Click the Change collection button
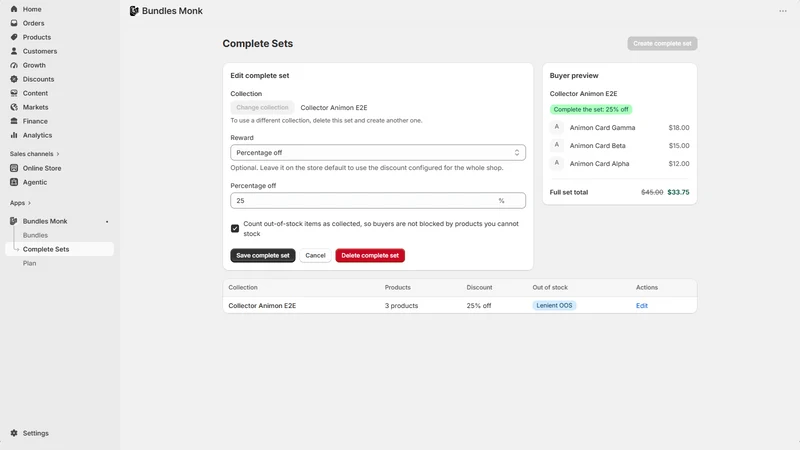Viewport: 800px width, 450px height. click(x=262, y=108)
